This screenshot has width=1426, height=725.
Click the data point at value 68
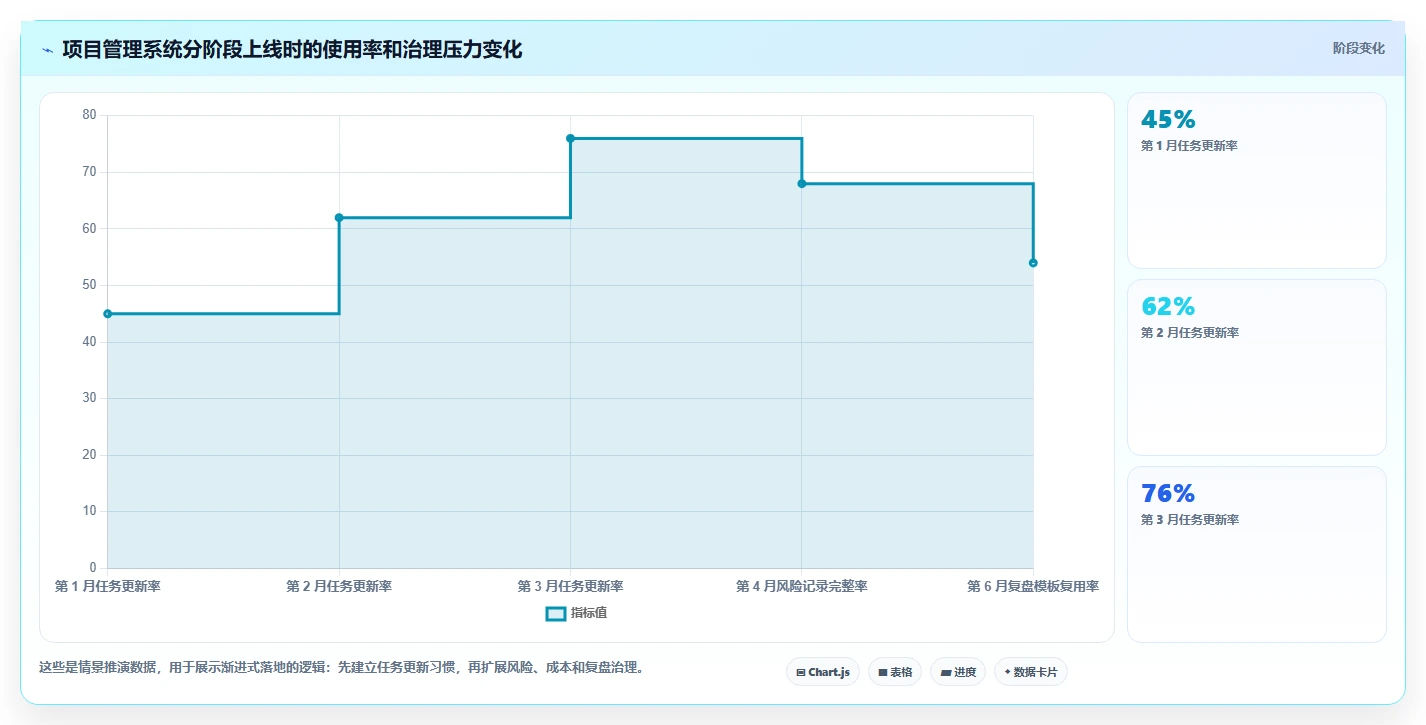[802, 184]
